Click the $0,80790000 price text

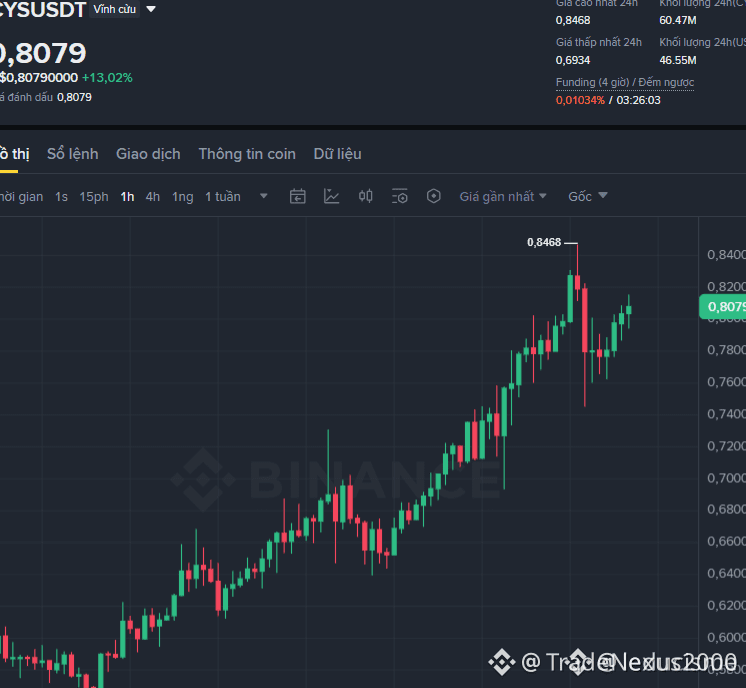click(39, 78)
